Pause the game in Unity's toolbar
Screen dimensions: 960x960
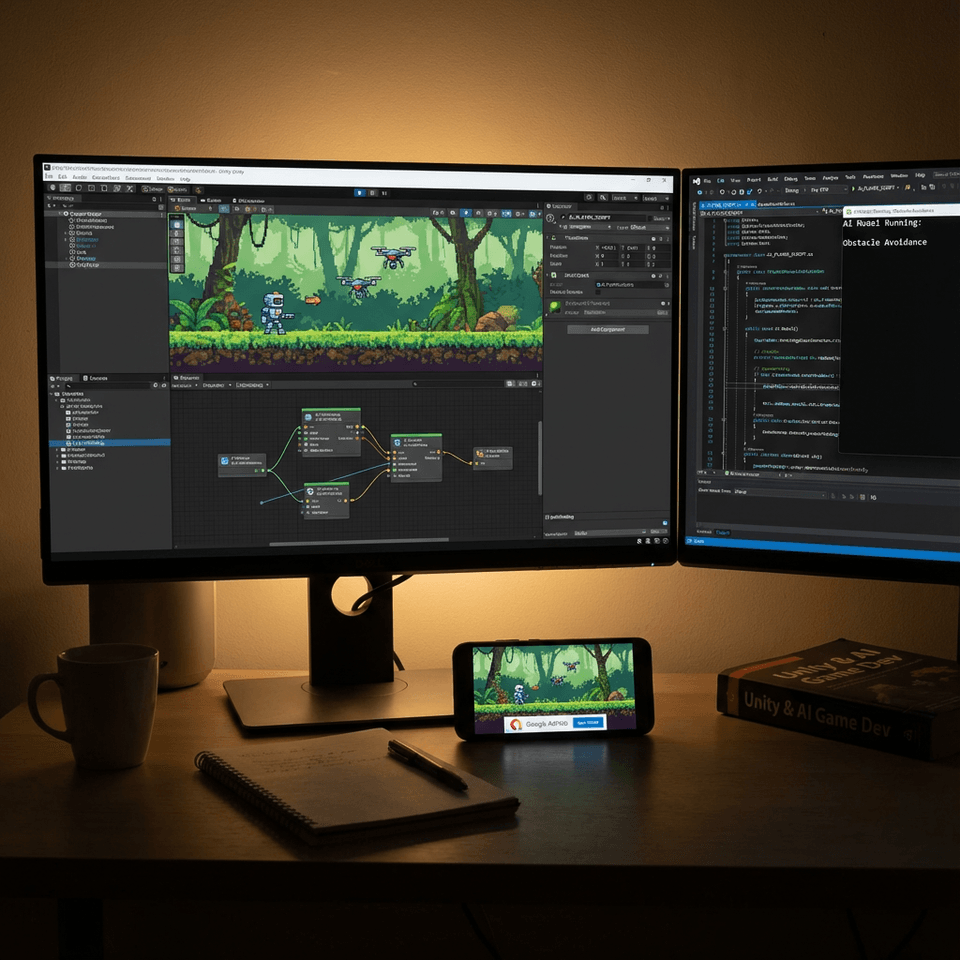(372, 193)
